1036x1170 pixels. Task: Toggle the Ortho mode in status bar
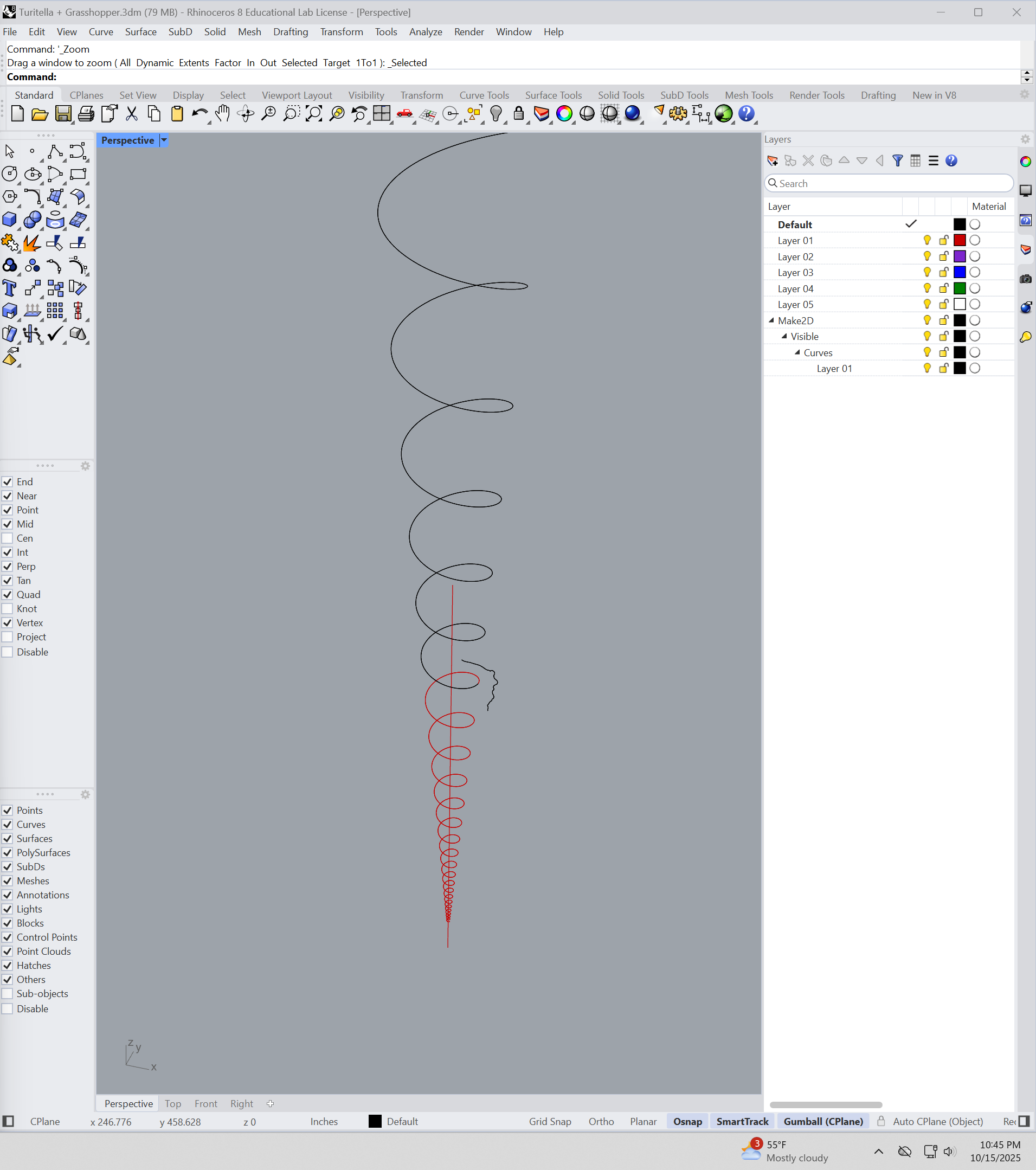click(x=601, y=1121)
